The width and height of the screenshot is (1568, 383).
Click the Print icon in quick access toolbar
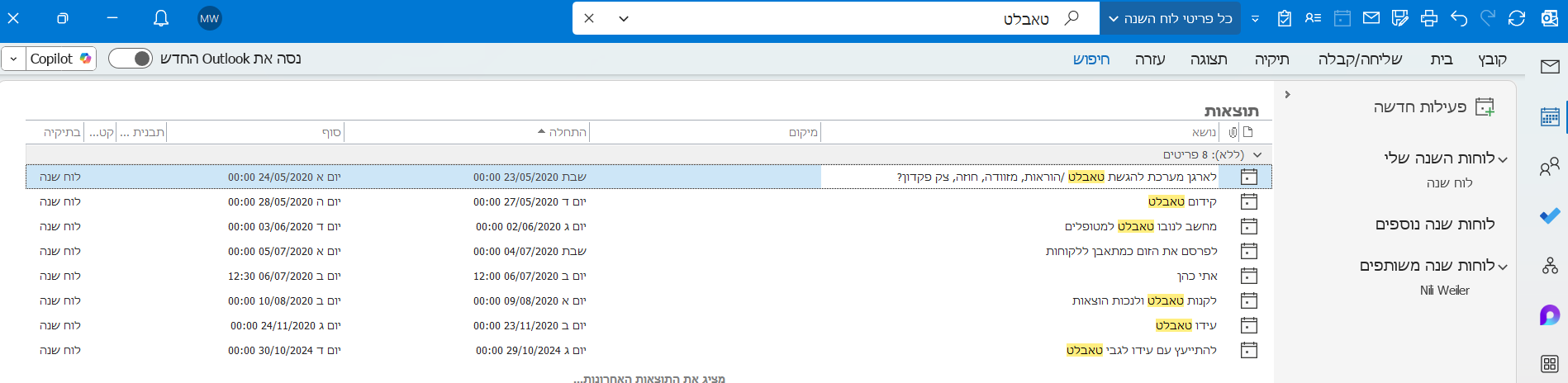1429,18
